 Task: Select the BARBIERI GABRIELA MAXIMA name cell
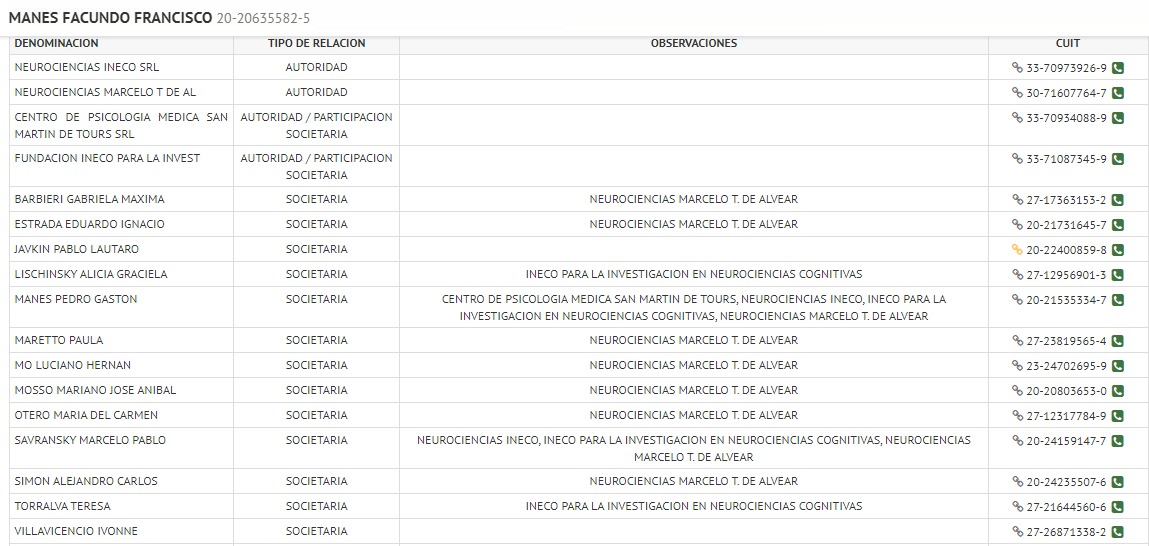[121, 199]
